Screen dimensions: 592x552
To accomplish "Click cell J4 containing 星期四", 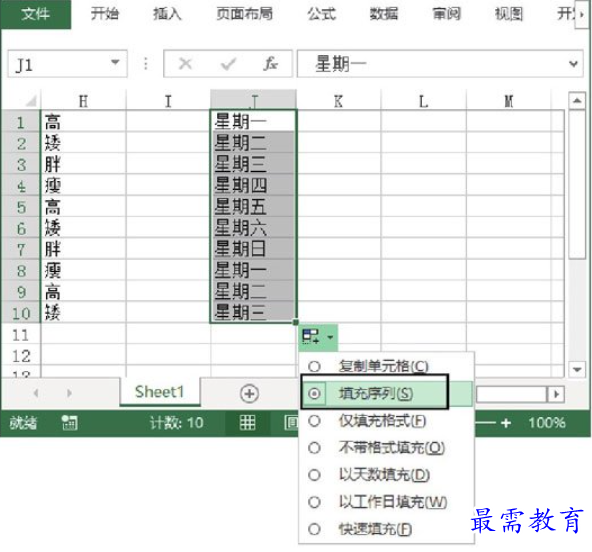I will (x=253, y=185).
